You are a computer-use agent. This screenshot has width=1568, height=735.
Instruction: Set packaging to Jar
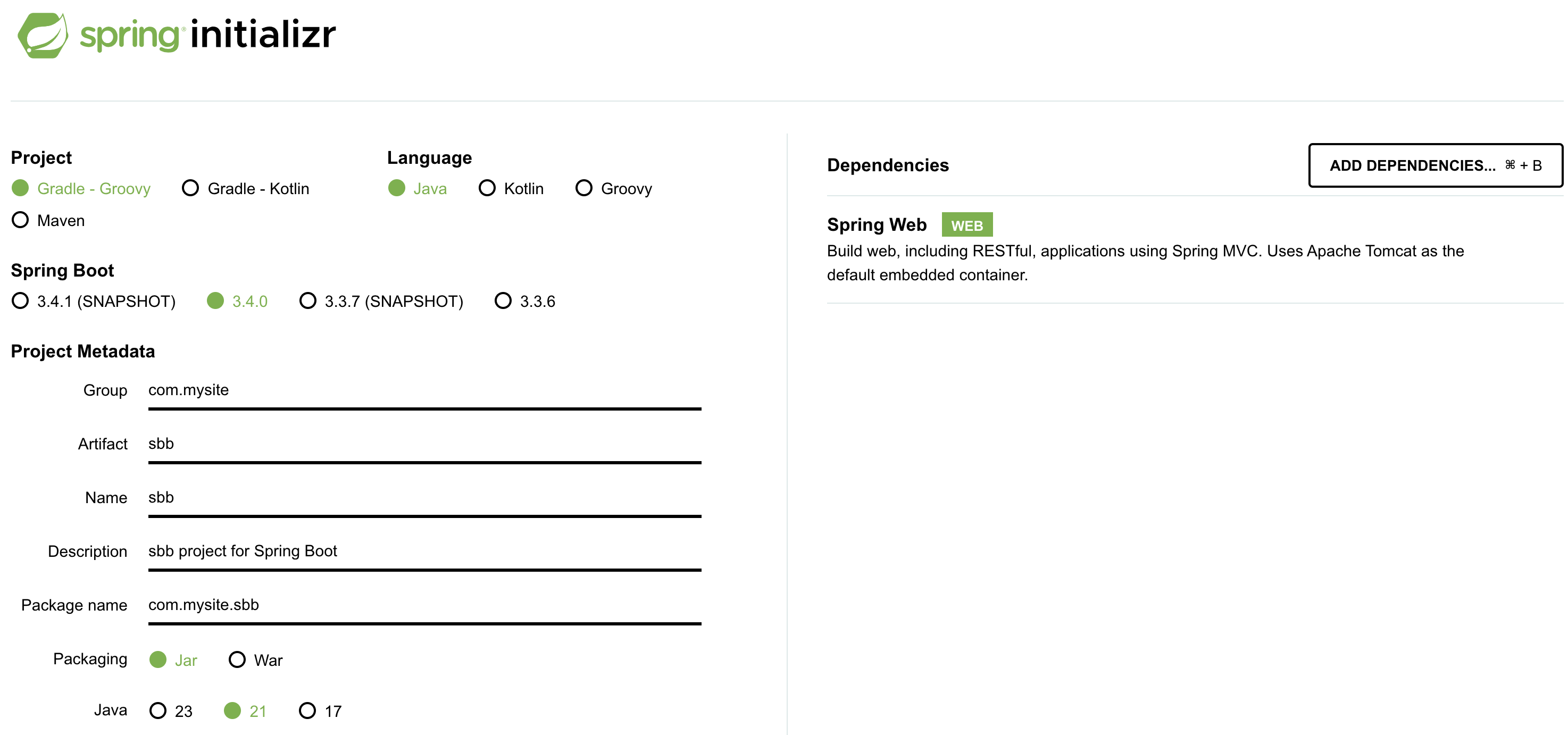coord(173,660)
